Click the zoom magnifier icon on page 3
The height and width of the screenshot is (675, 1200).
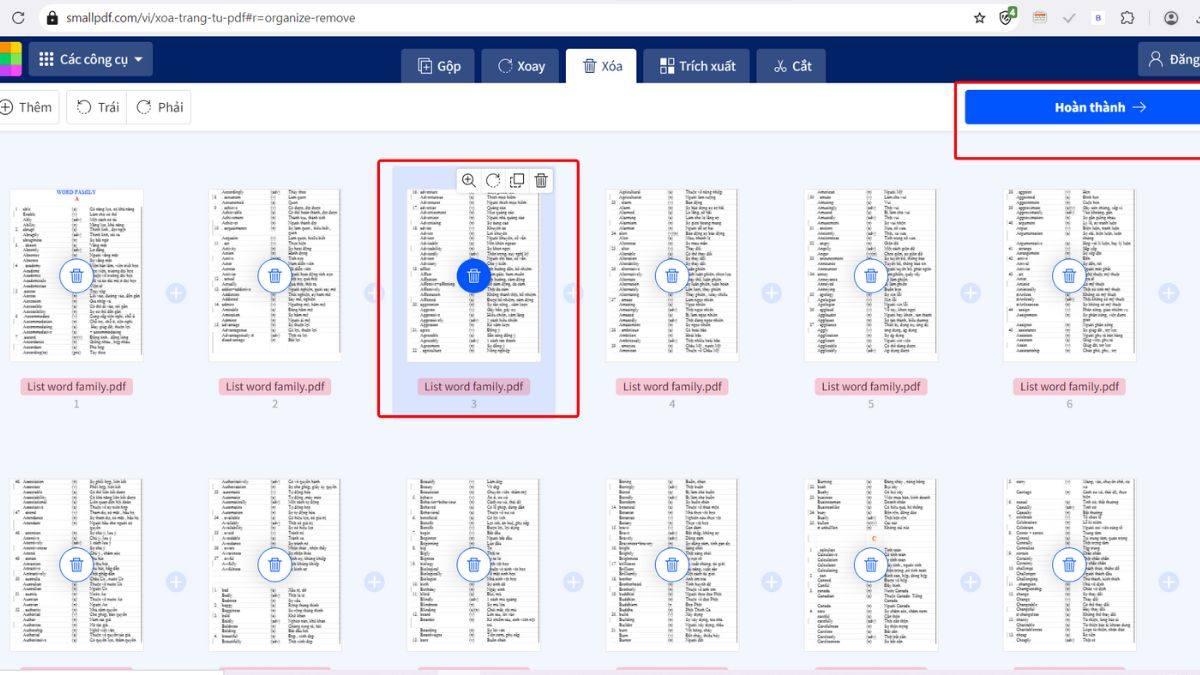(x=468, y=181)
